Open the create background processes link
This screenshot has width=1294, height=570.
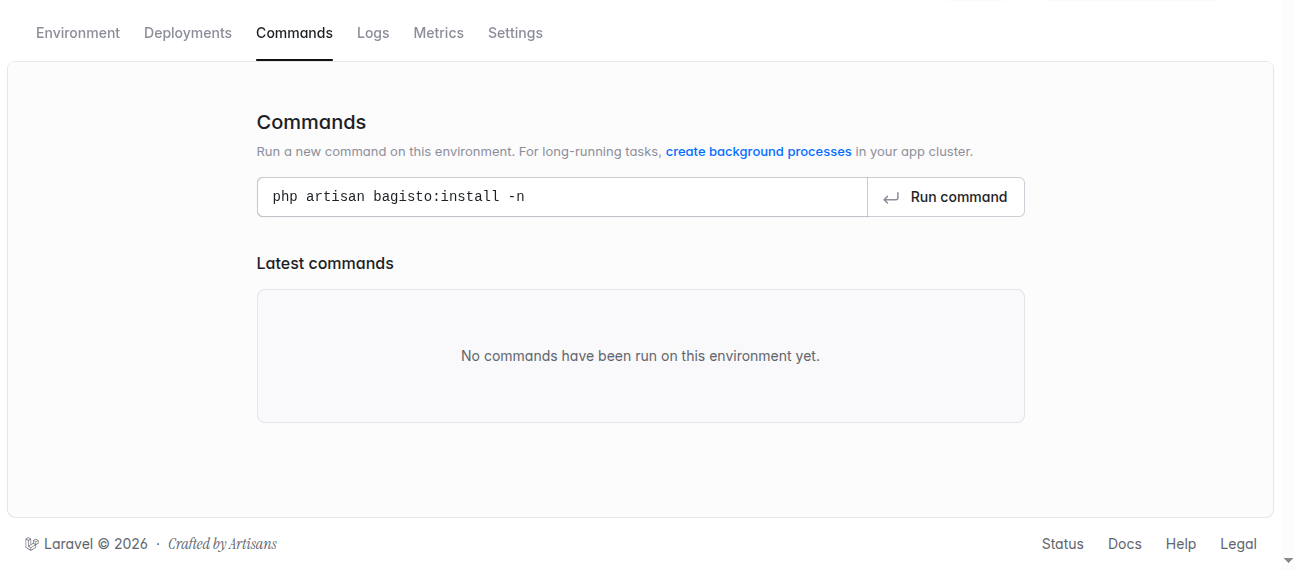tap(759, 152)
